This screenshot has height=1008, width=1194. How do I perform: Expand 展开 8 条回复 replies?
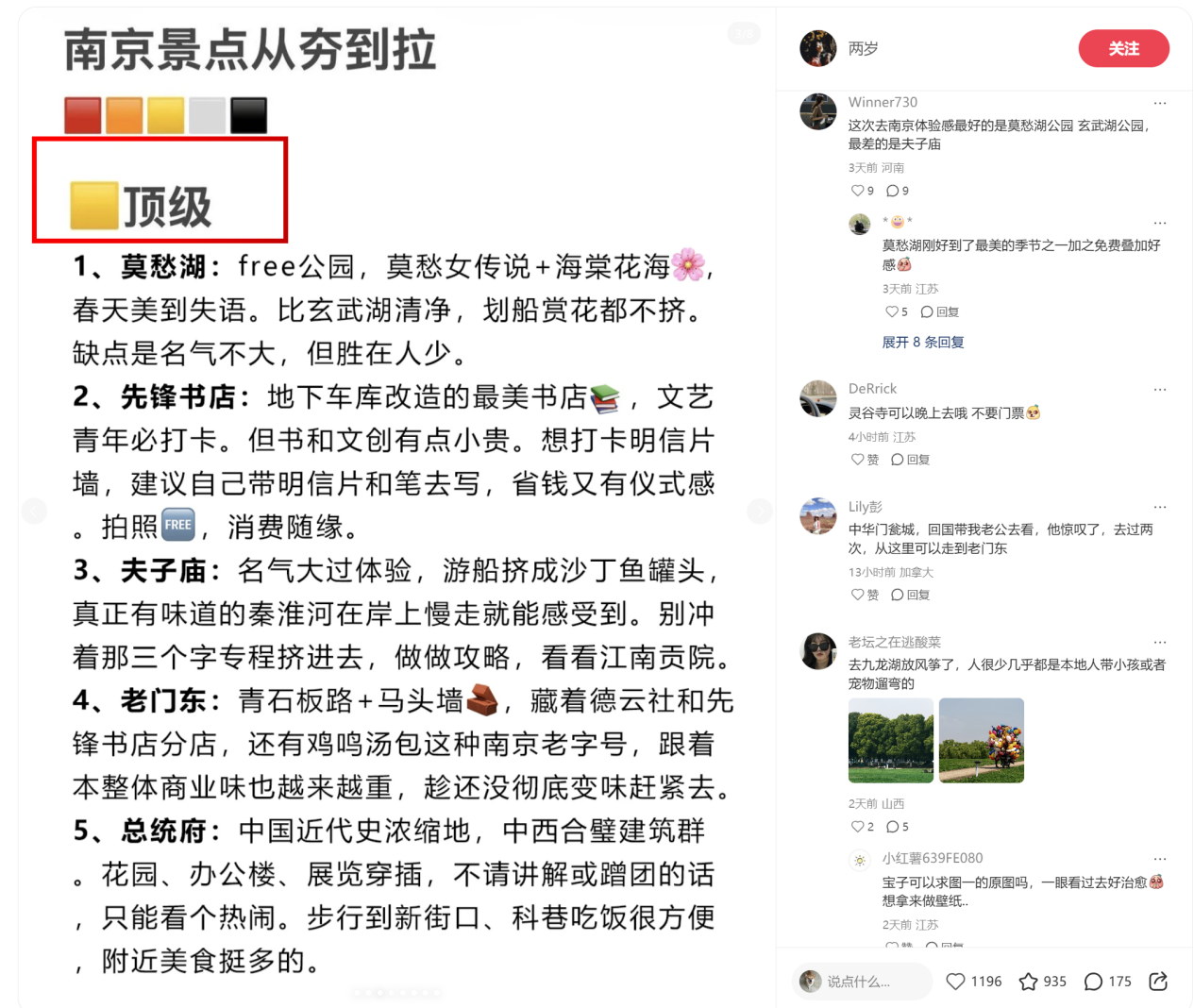(923, 342)
